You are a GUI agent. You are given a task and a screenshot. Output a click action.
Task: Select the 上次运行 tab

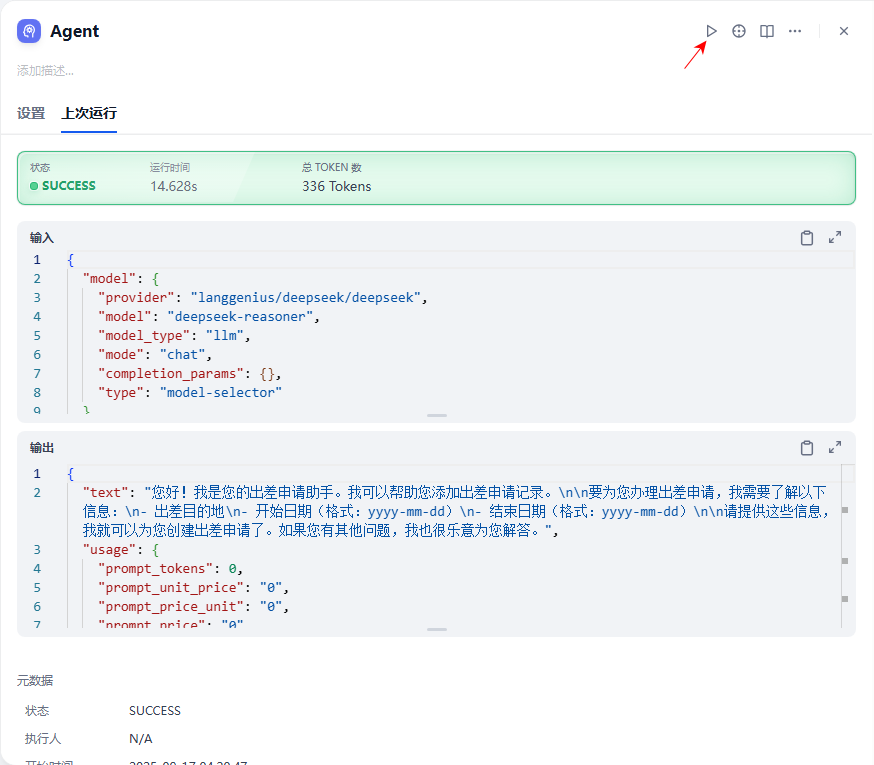[89, 113]
